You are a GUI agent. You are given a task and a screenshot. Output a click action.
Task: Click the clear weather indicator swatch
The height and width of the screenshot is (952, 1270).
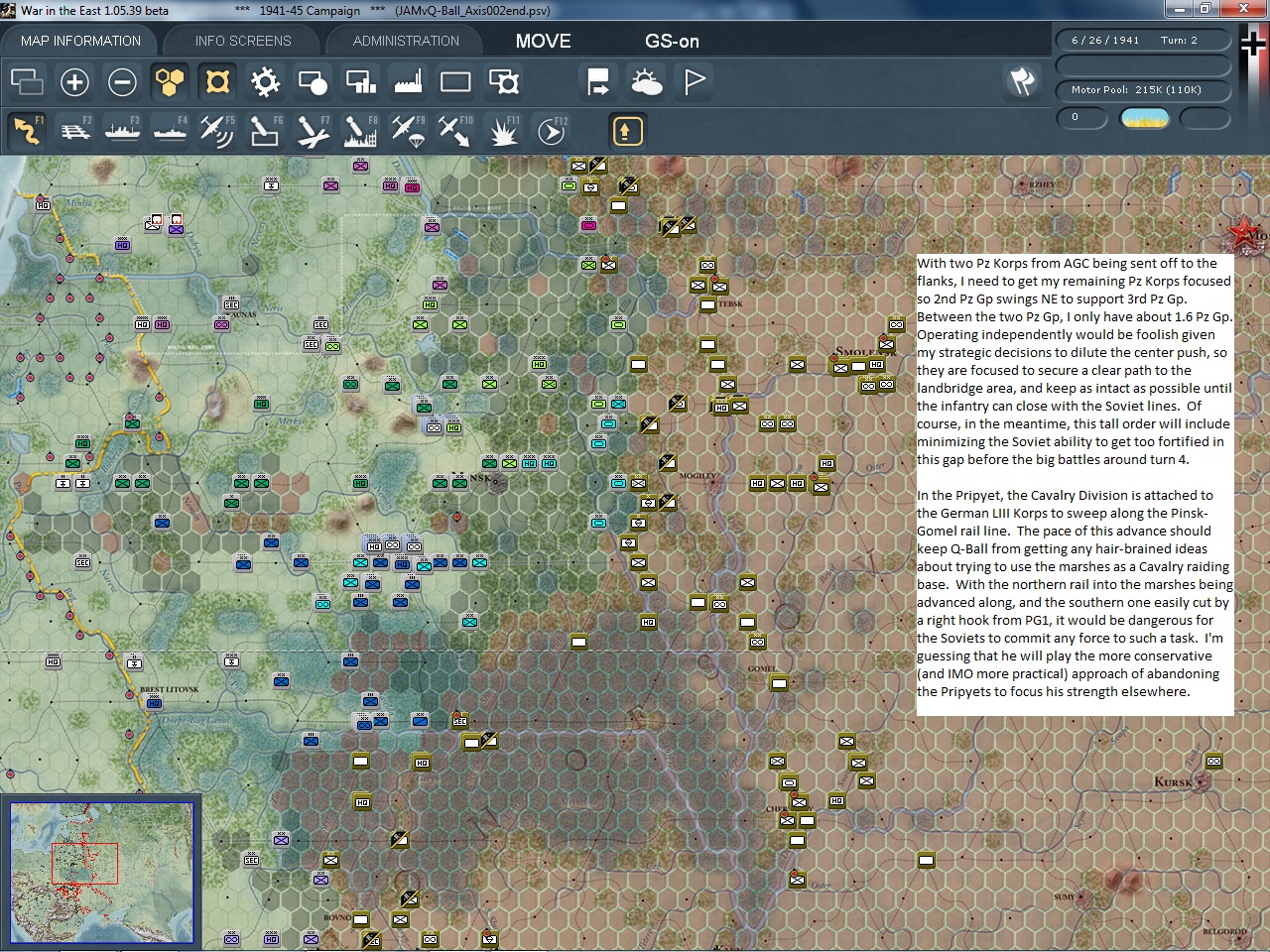1144,118
